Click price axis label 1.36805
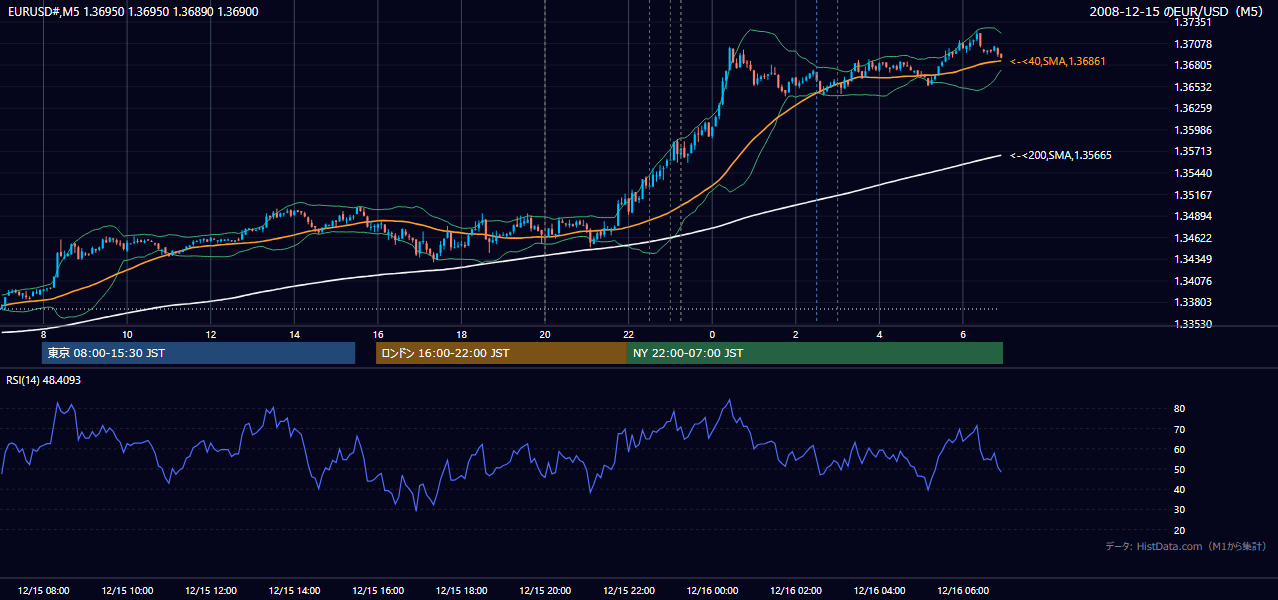Image resolution: width=1278 pixels, height=600 pixels. pyautogui.click(x=1195, y=65)
